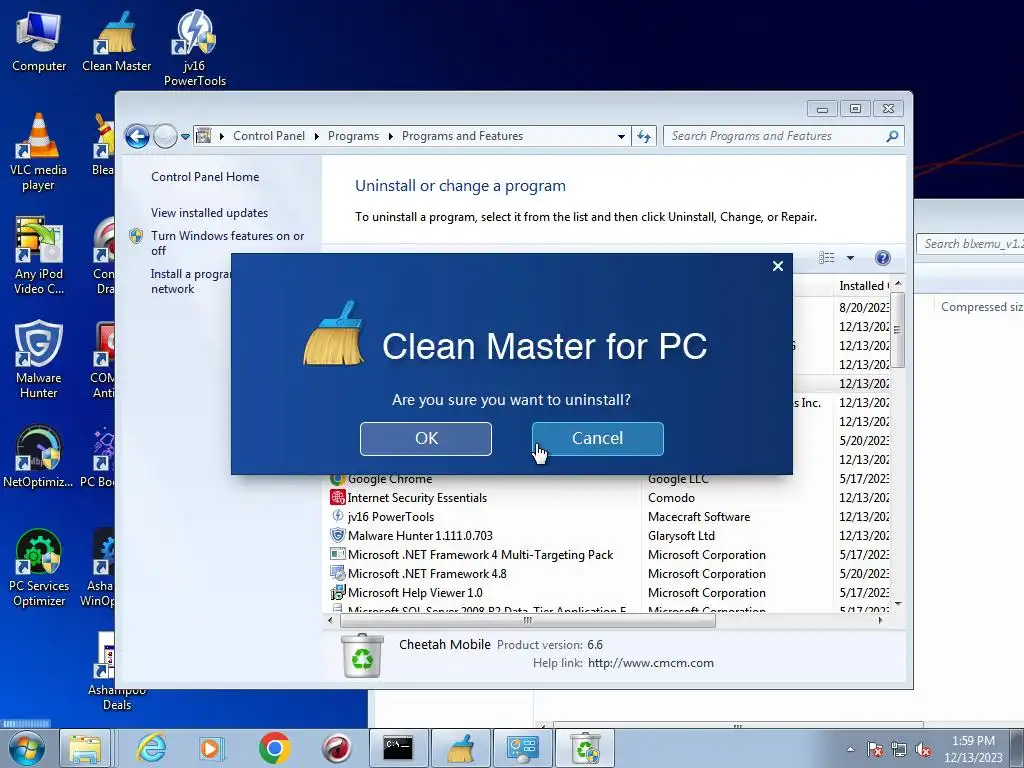Open the Windows Start button

pos(26,748)
